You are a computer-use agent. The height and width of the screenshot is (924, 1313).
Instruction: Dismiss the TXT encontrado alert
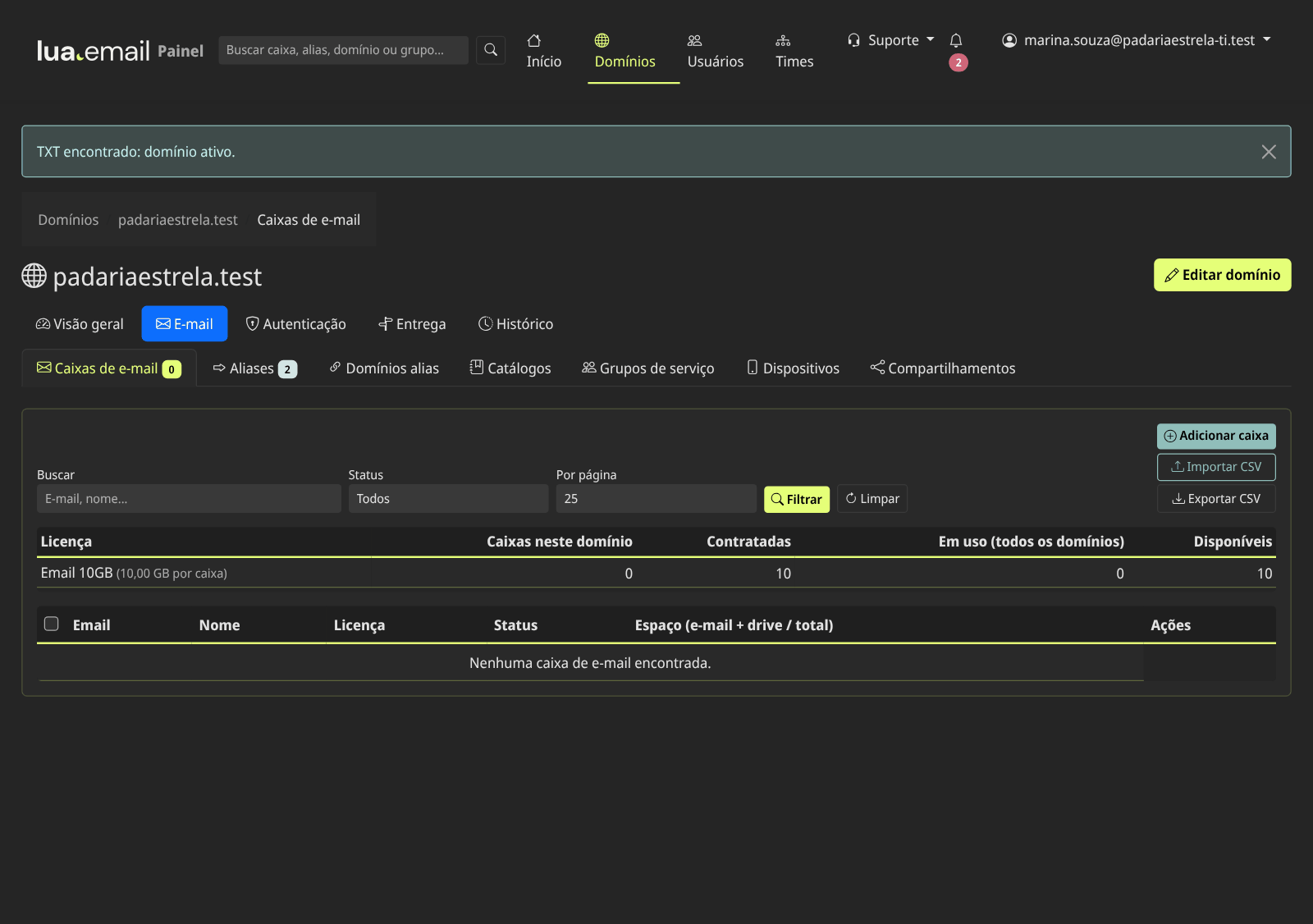(1269, 152)
